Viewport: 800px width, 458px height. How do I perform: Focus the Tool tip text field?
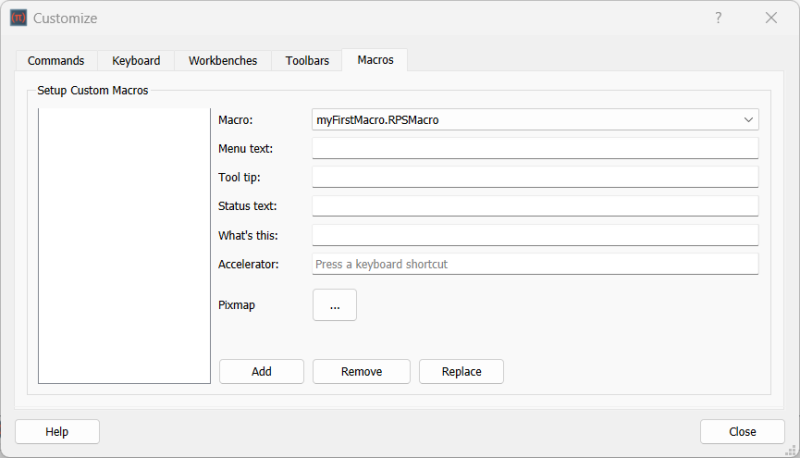pos(535,177)
